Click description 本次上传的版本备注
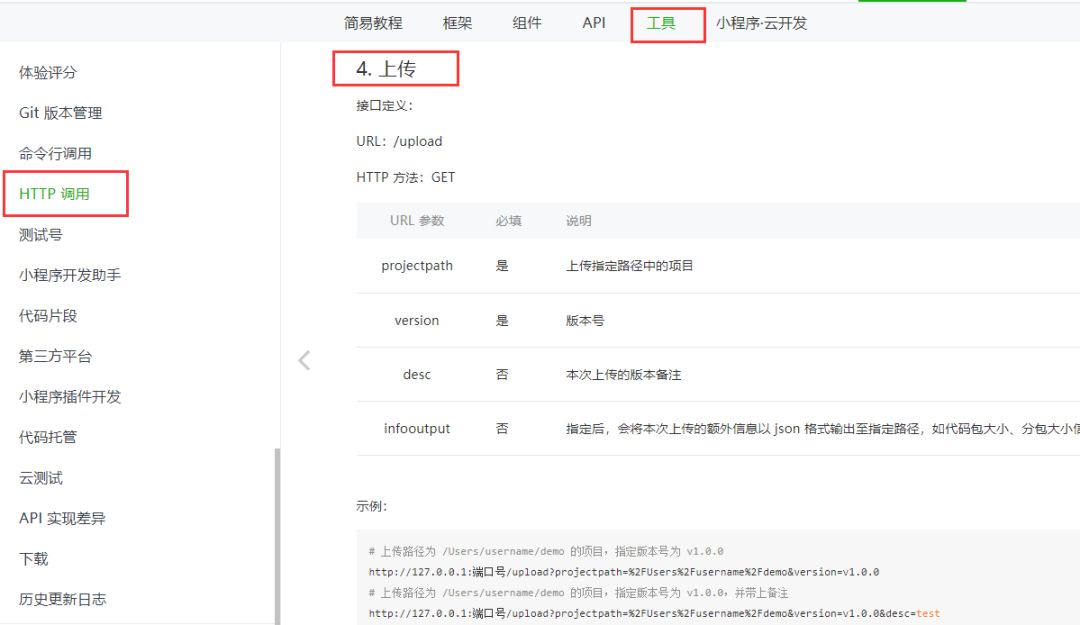 coord(623,374)
